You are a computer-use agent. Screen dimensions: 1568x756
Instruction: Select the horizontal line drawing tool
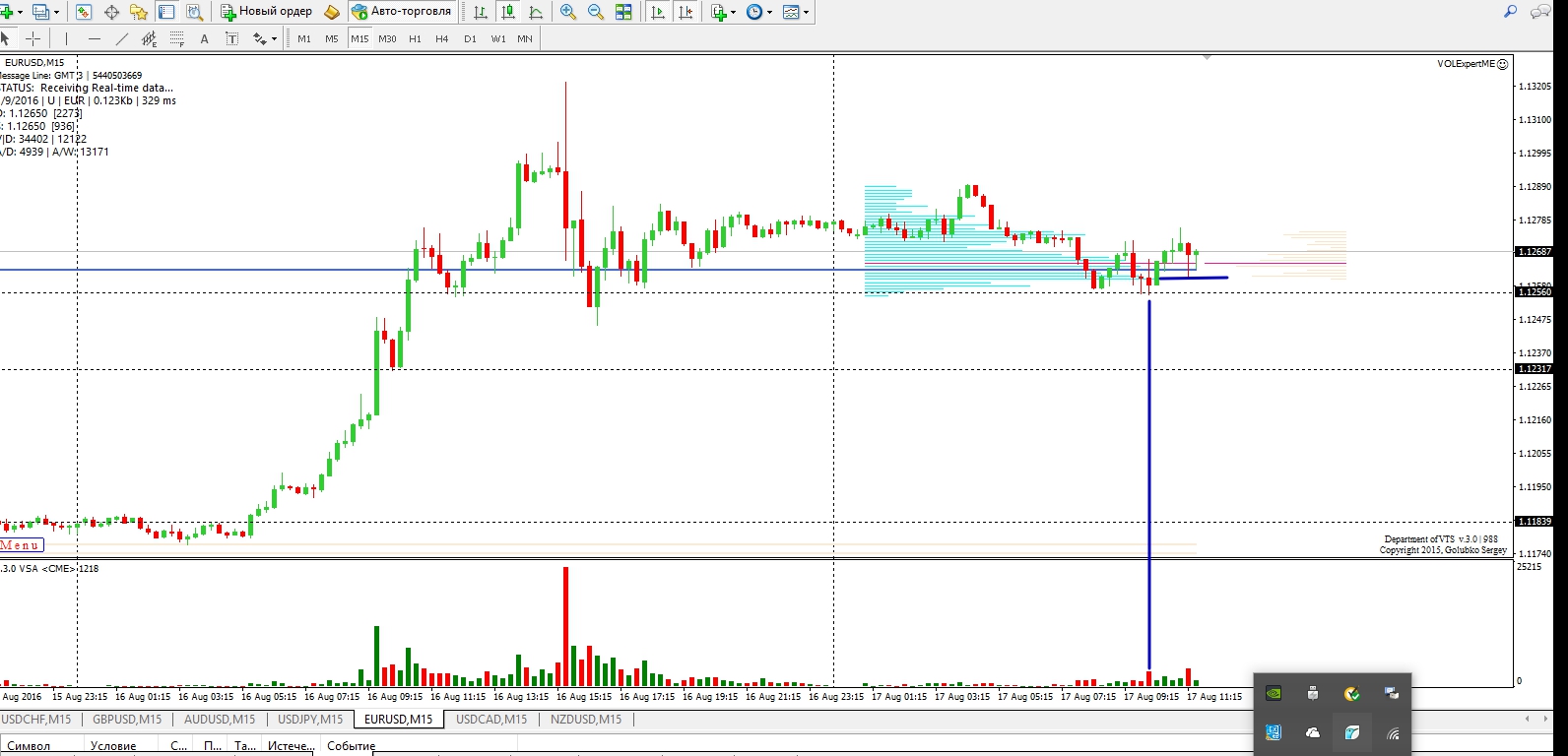(94, 38)
